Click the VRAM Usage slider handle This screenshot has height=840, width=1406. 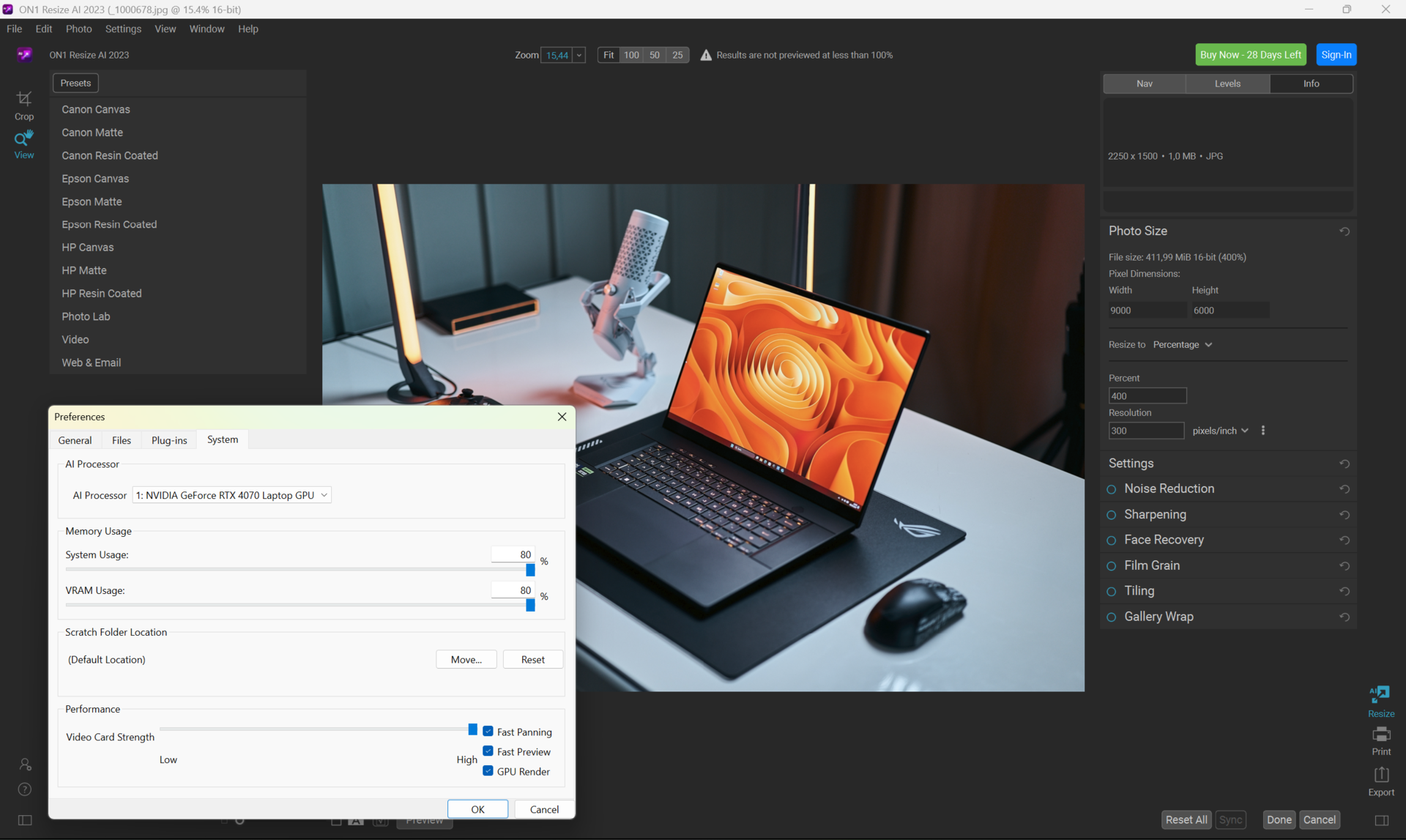(530, 605)
